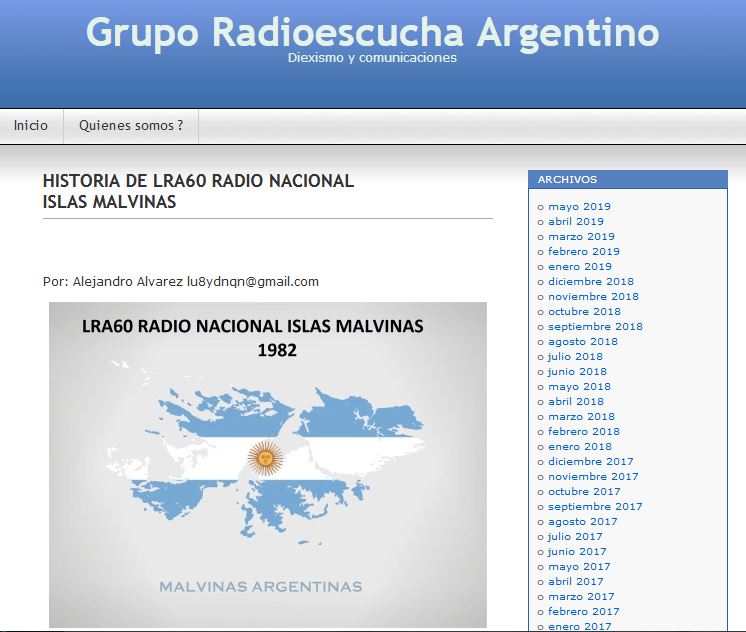Open the marzo 2017 archive
This screenshot has height=632, width=746.
coord(581,596)
